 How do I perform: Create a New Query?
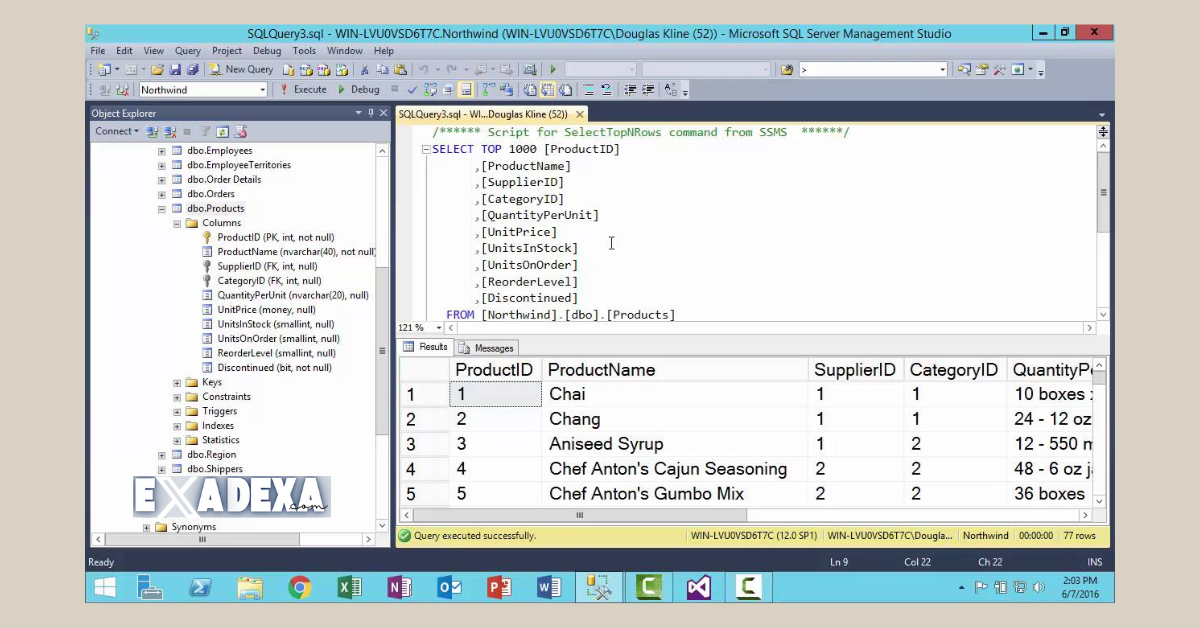(x=243, y=68)
